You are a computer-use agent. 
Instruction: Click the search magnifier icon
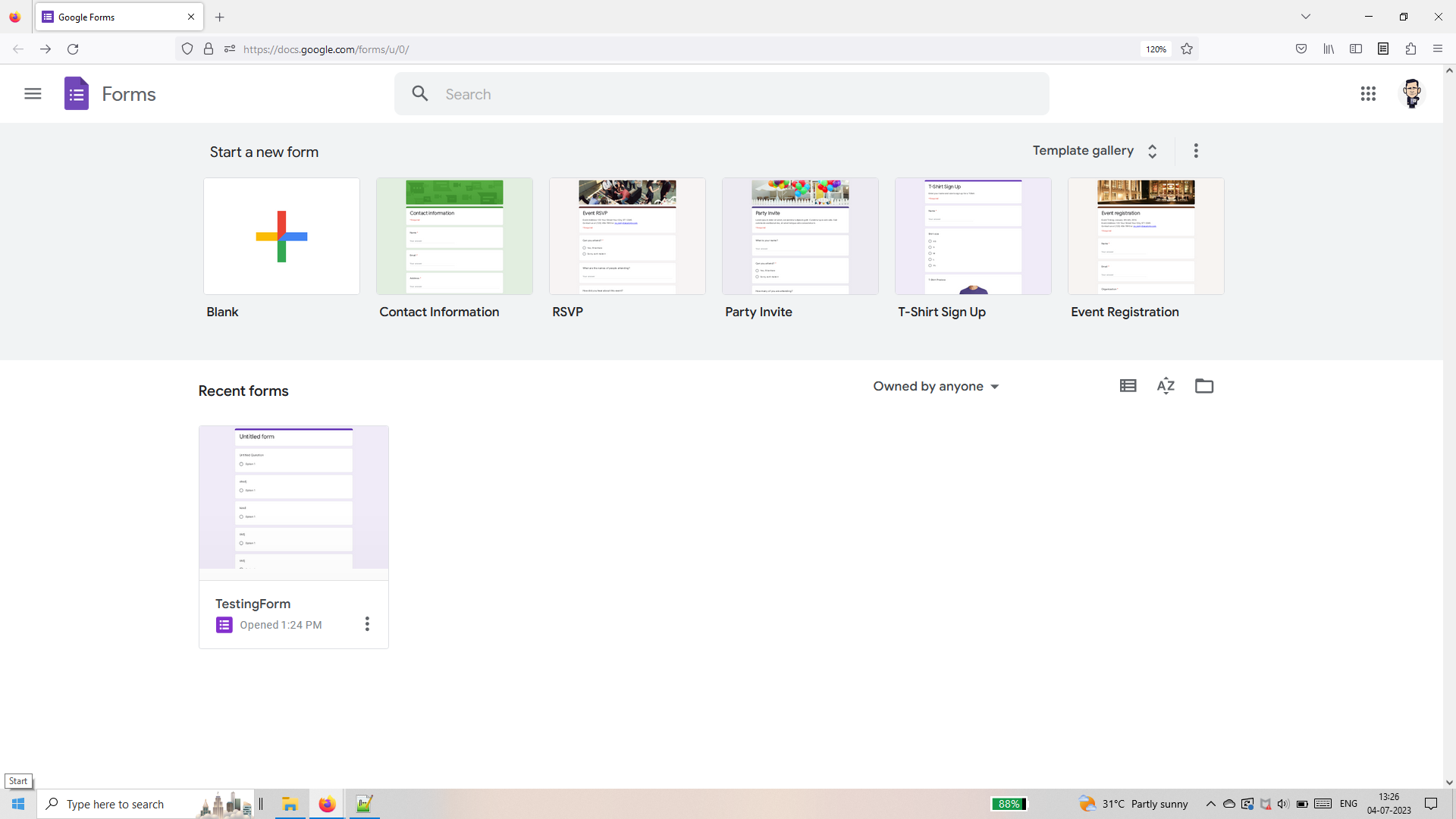[x=420, y=94]
